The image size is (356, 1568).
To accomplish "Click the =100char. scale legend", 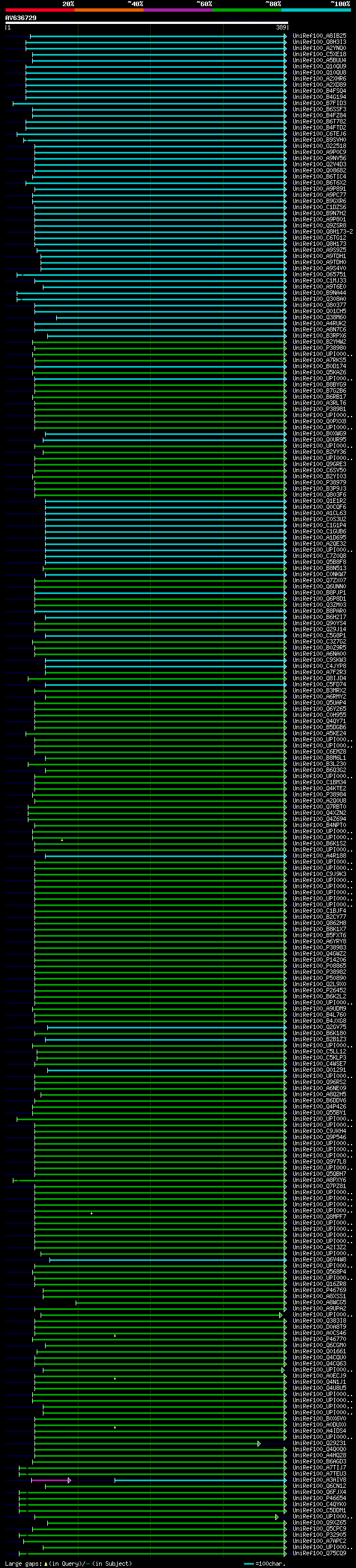I will pos(264,1564).
